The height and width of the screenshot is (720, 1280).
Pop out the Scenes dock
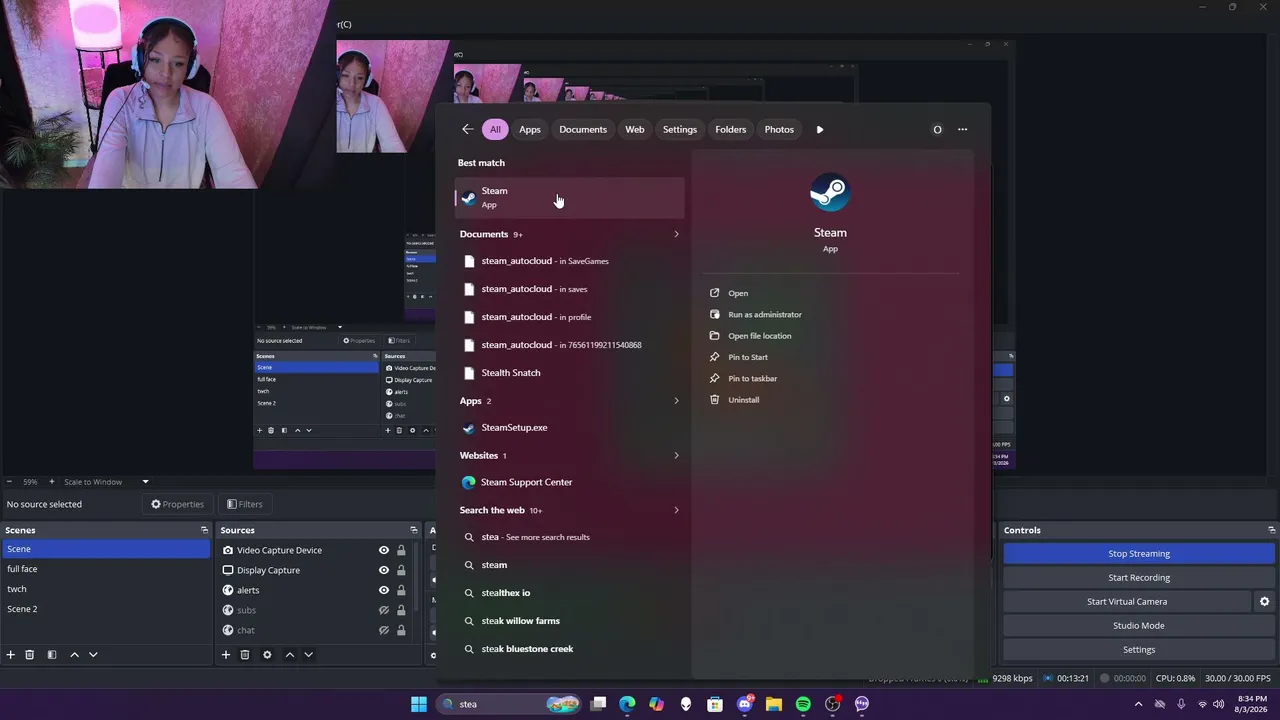[x=204, y=530]
